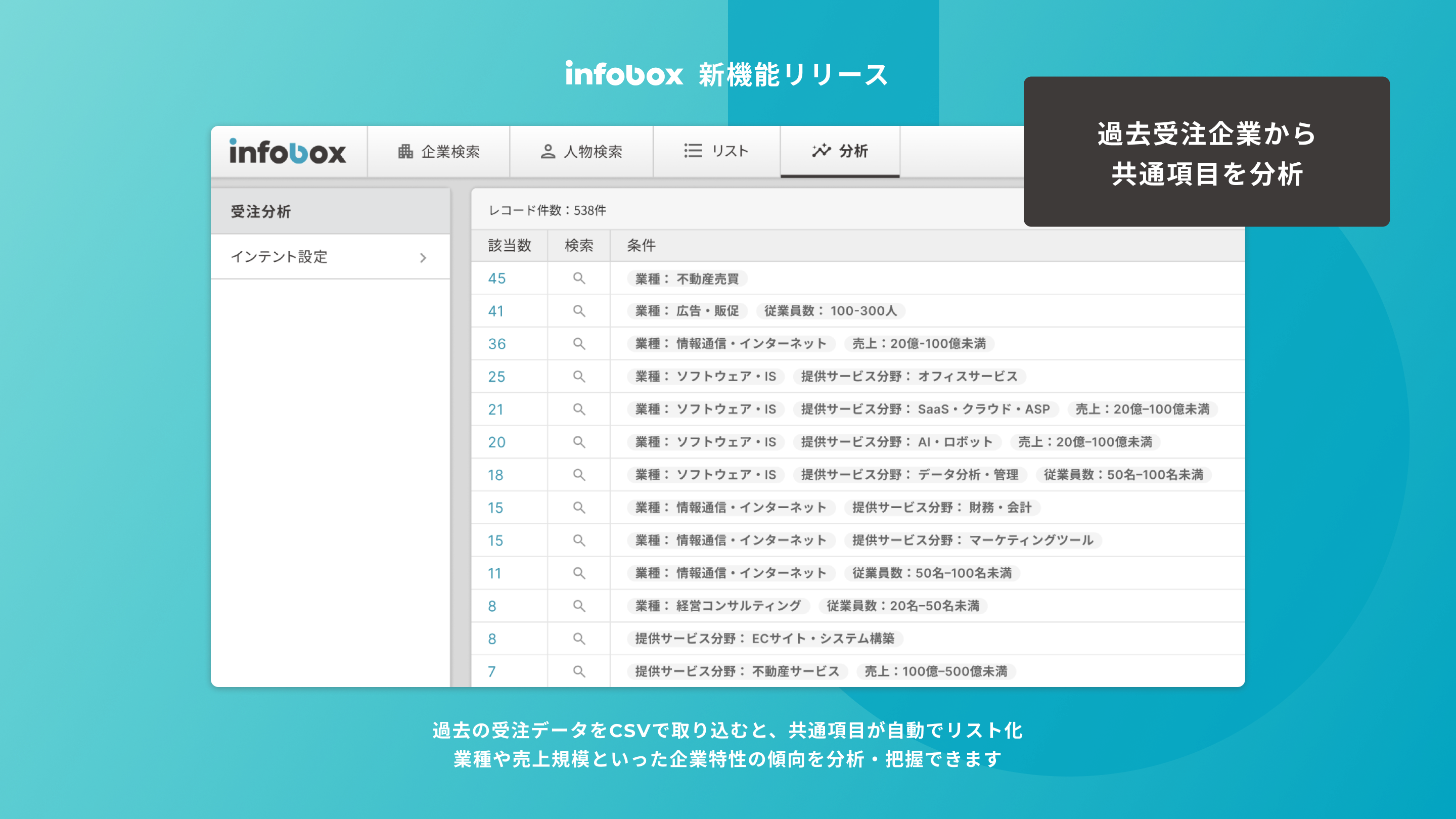Click the person icon next to 人物検索
The height and width of the screenshot is (819, 1456).
(x=547, y=152)
